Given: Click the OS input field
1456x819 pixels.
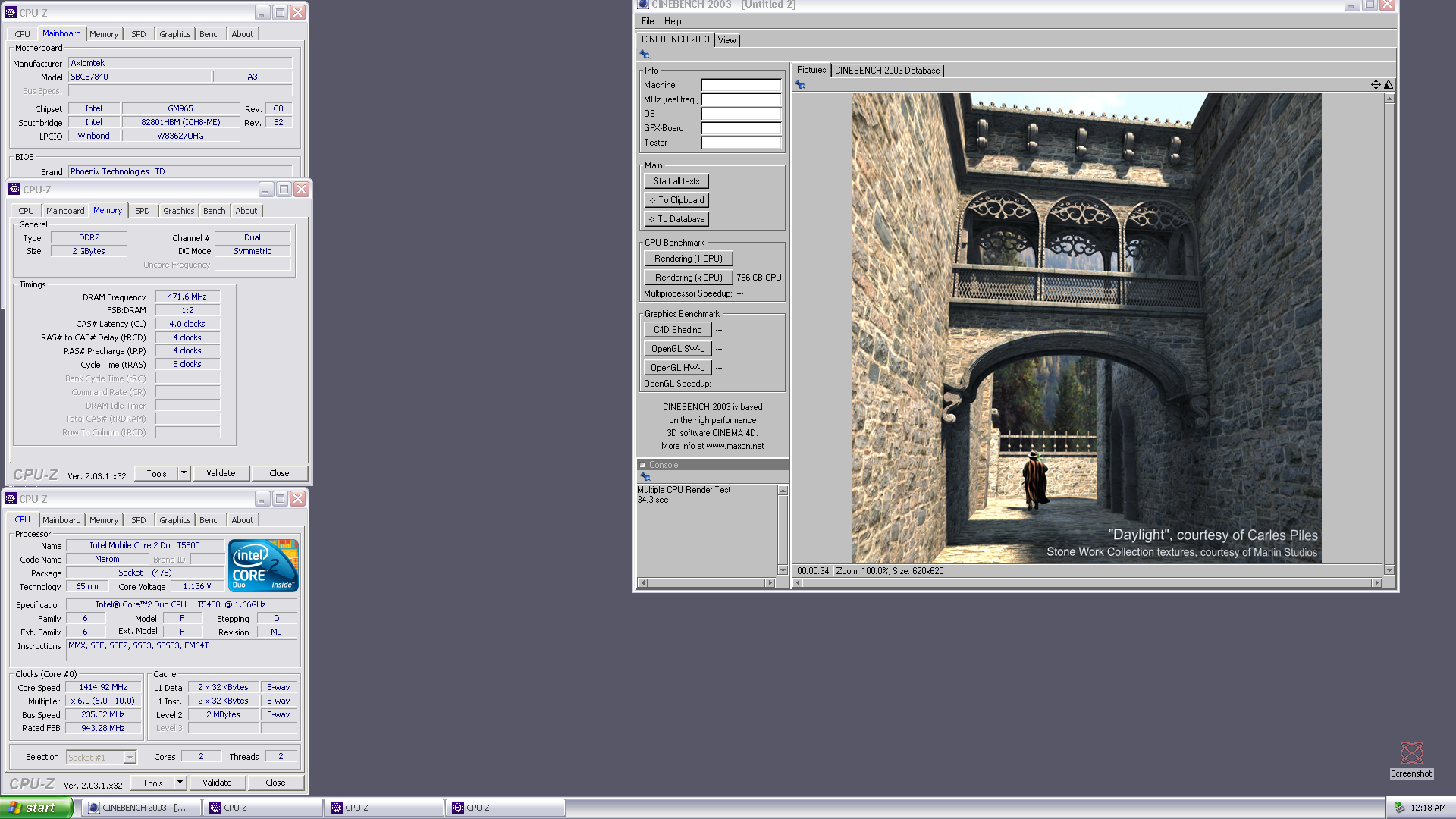Looking at the screenshot, I should click(741, 114).
